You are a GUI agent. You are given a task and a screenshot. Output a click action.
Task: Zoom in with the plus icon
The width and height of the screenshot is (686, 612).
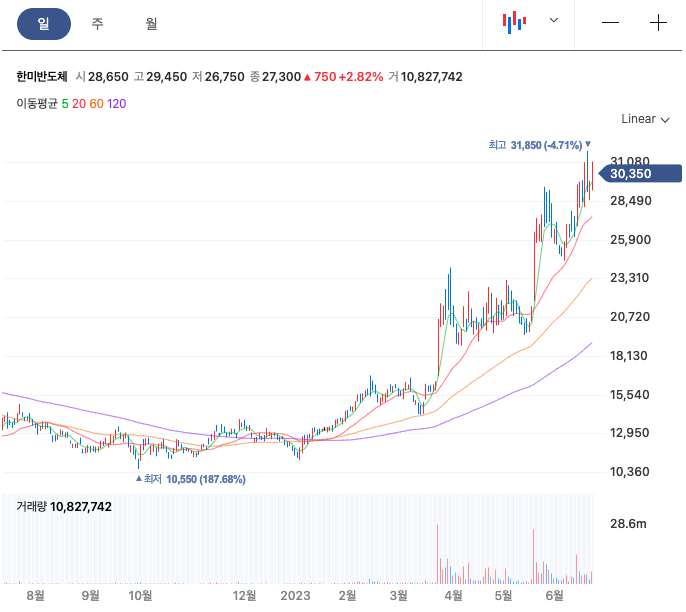pos(658,22)
